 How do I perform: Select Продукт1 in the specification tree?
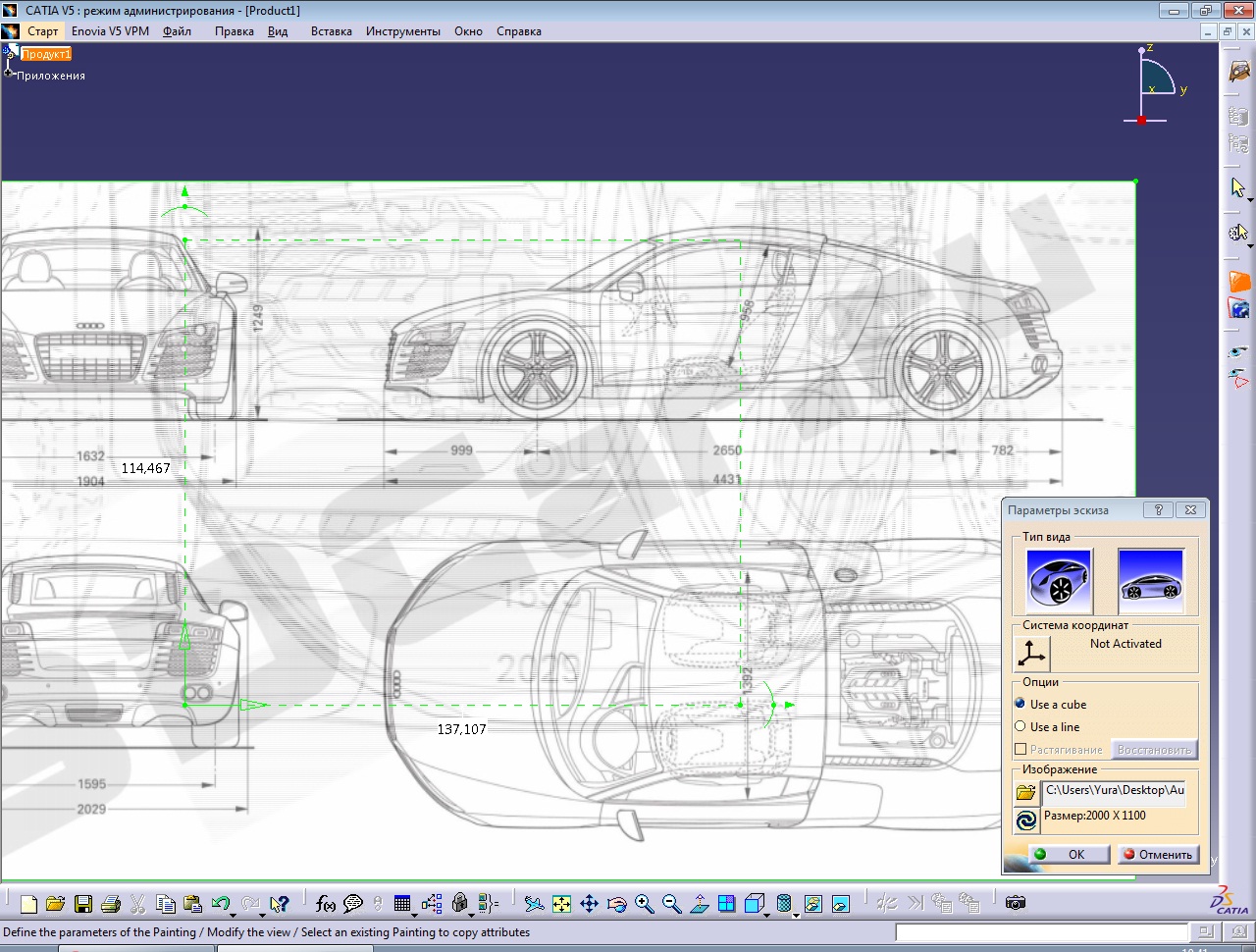46,54
